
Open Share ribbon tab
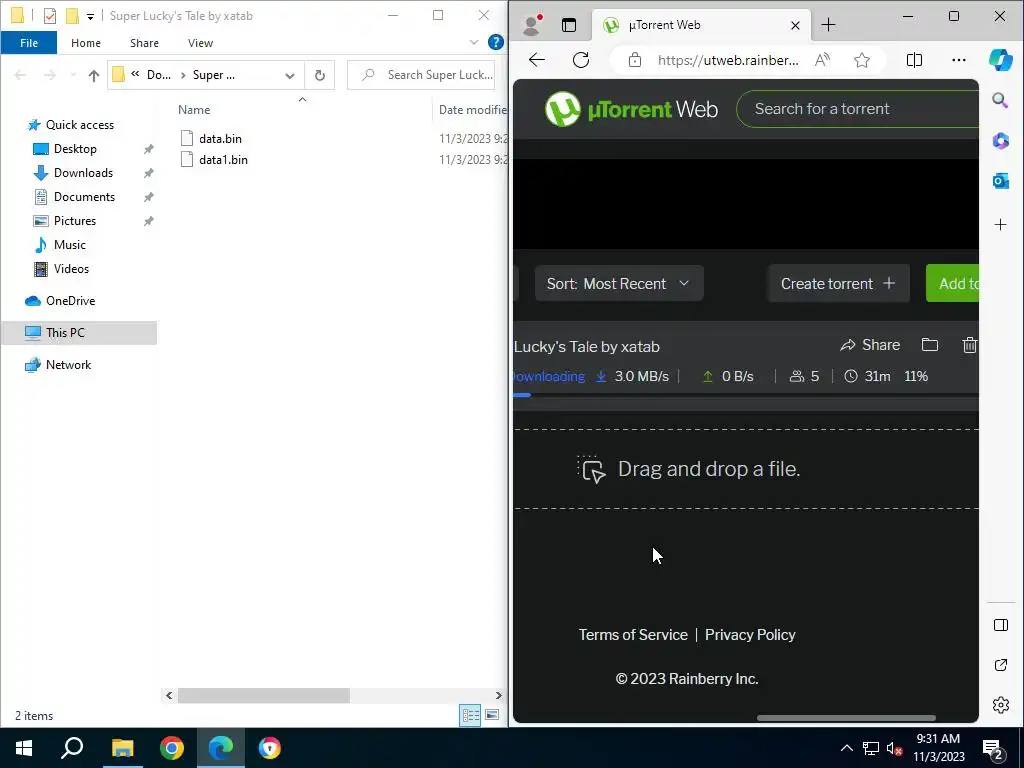pyautogui.click(x=144, y=42)
